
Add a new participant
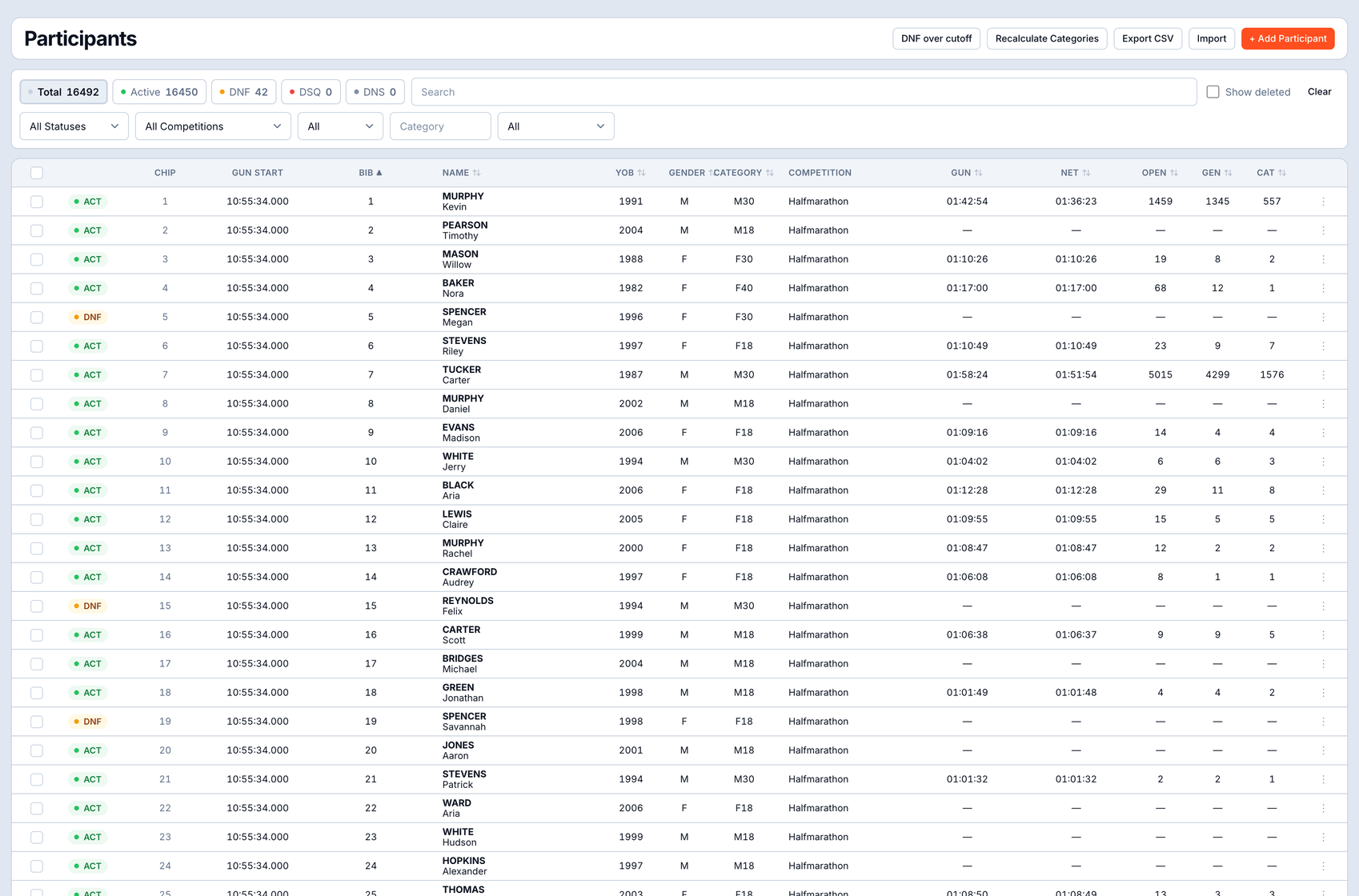[1288, 38]
